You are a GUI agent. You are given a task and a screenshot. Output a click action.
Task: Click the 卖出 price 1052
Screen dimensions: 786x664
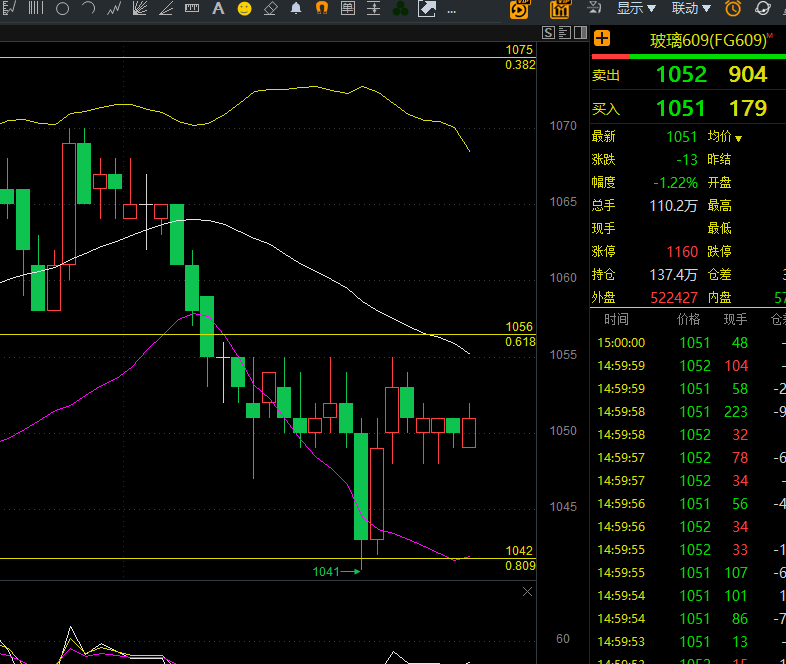coord(681,75)
